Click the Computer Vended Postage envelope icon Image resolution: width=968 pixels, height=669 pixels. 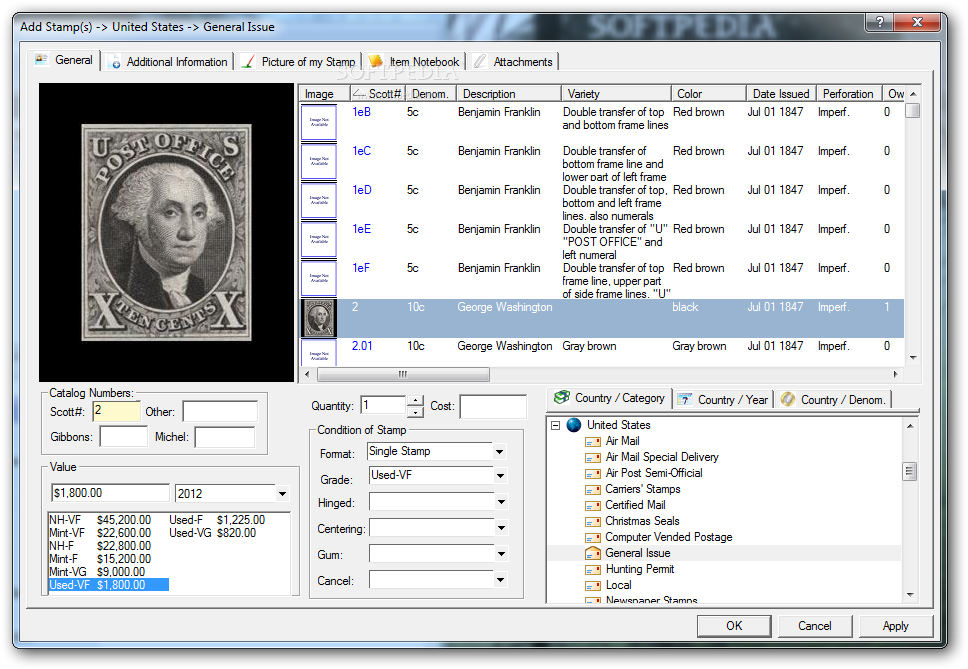593,538
